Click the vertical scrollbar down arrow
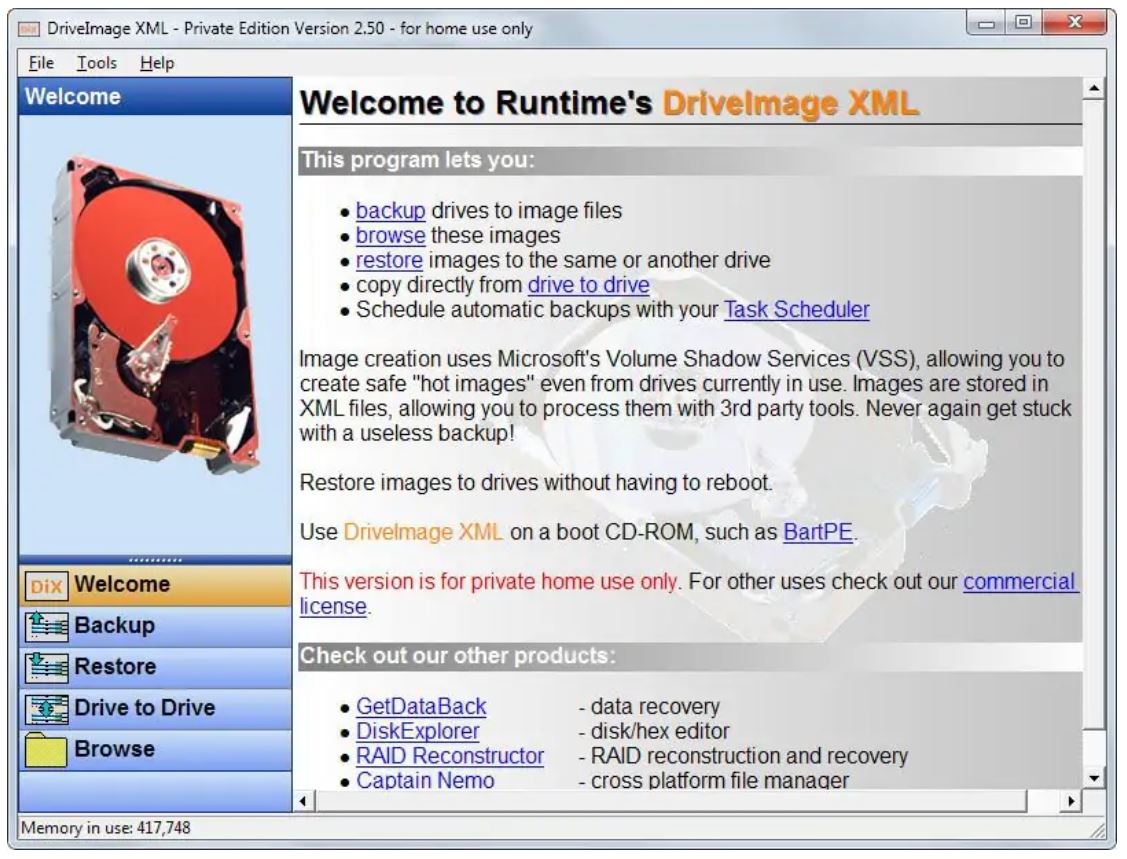 tap(1093, 777)
